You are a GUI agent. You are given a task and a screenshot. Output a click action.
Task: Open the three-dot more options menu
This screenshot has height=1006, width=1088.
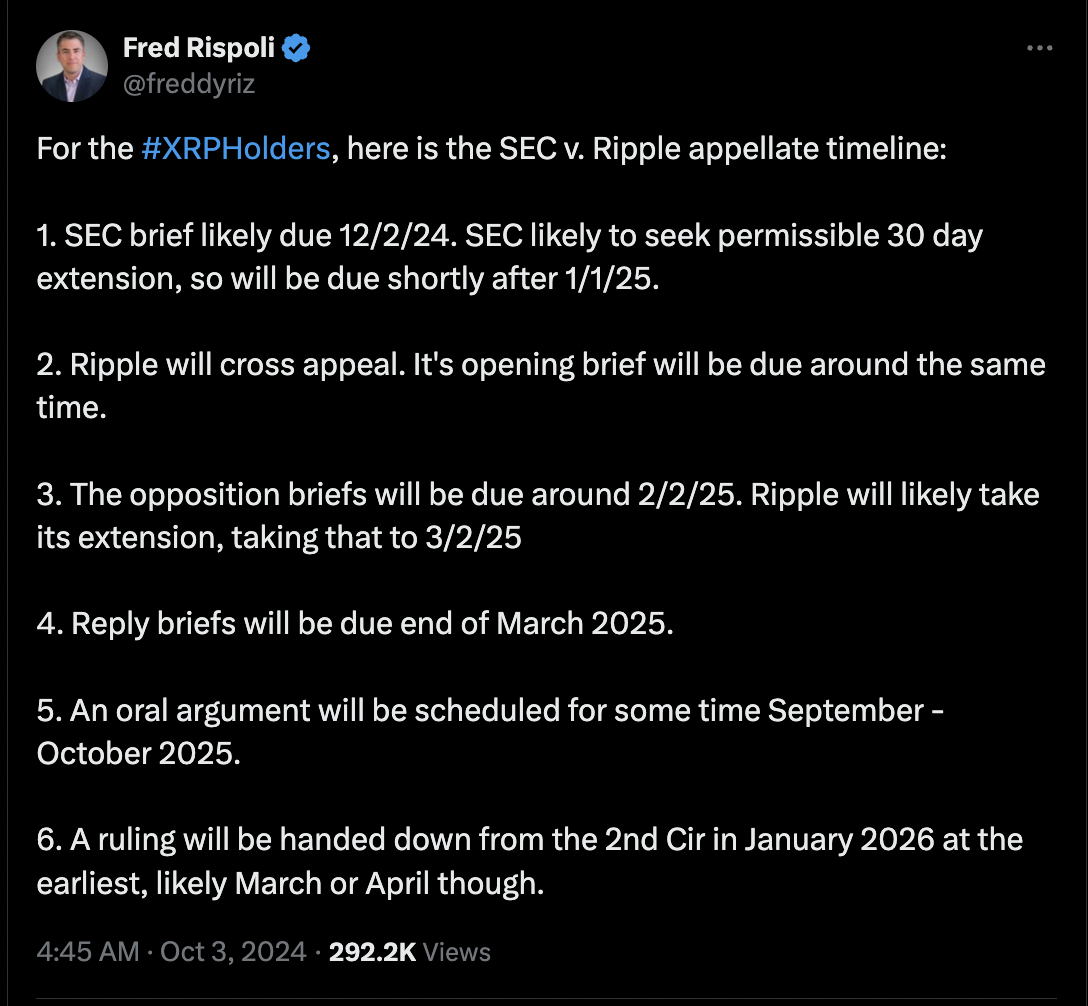tap(1039, 48)
